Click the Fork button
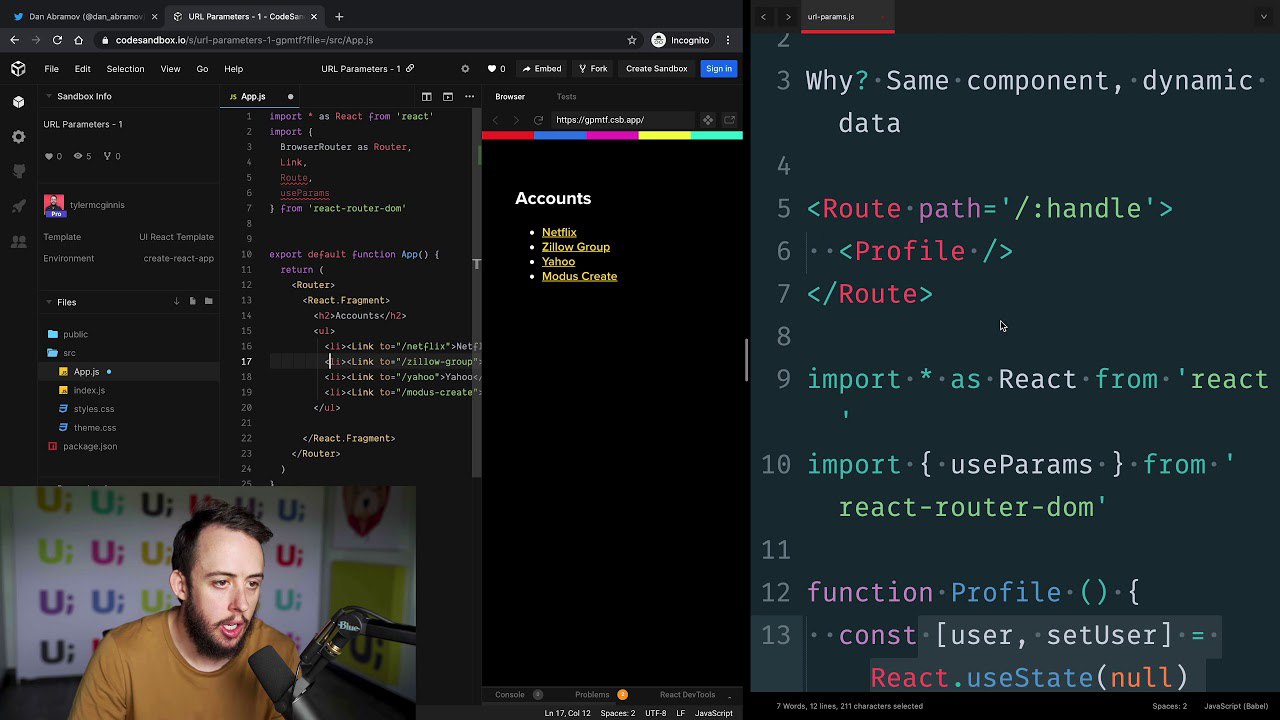Viewport: 1280px width, 720px height. click(592, 69)
